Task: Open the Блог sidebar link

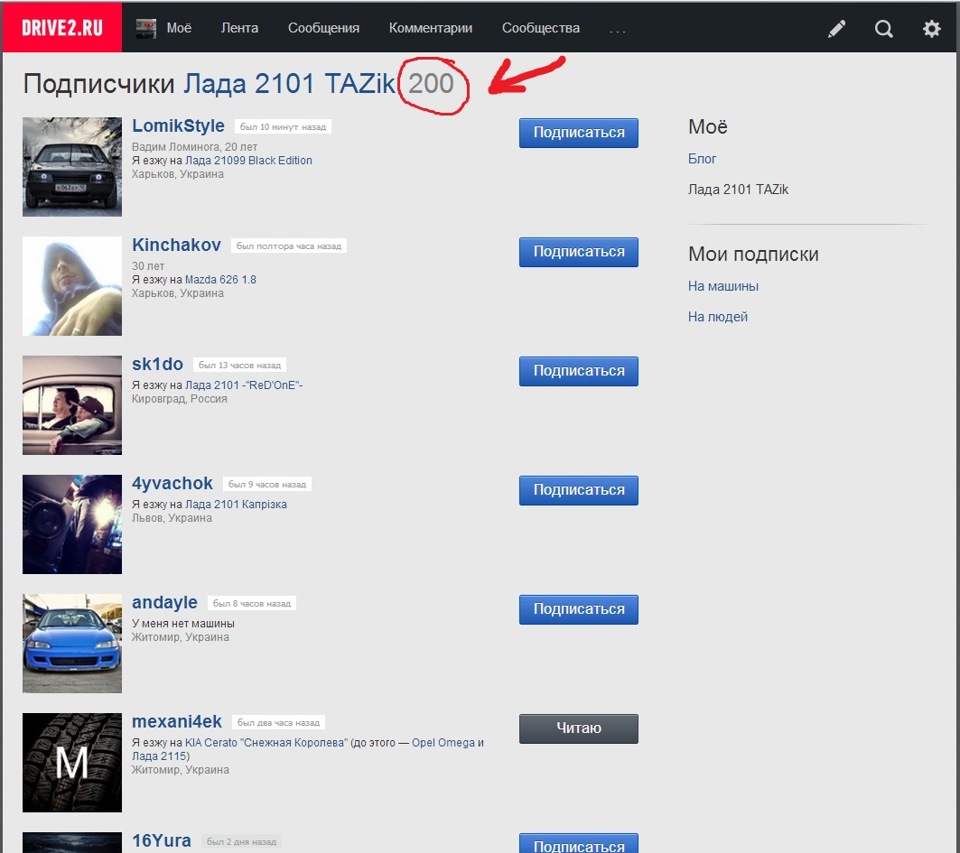Action: [702, 159]
